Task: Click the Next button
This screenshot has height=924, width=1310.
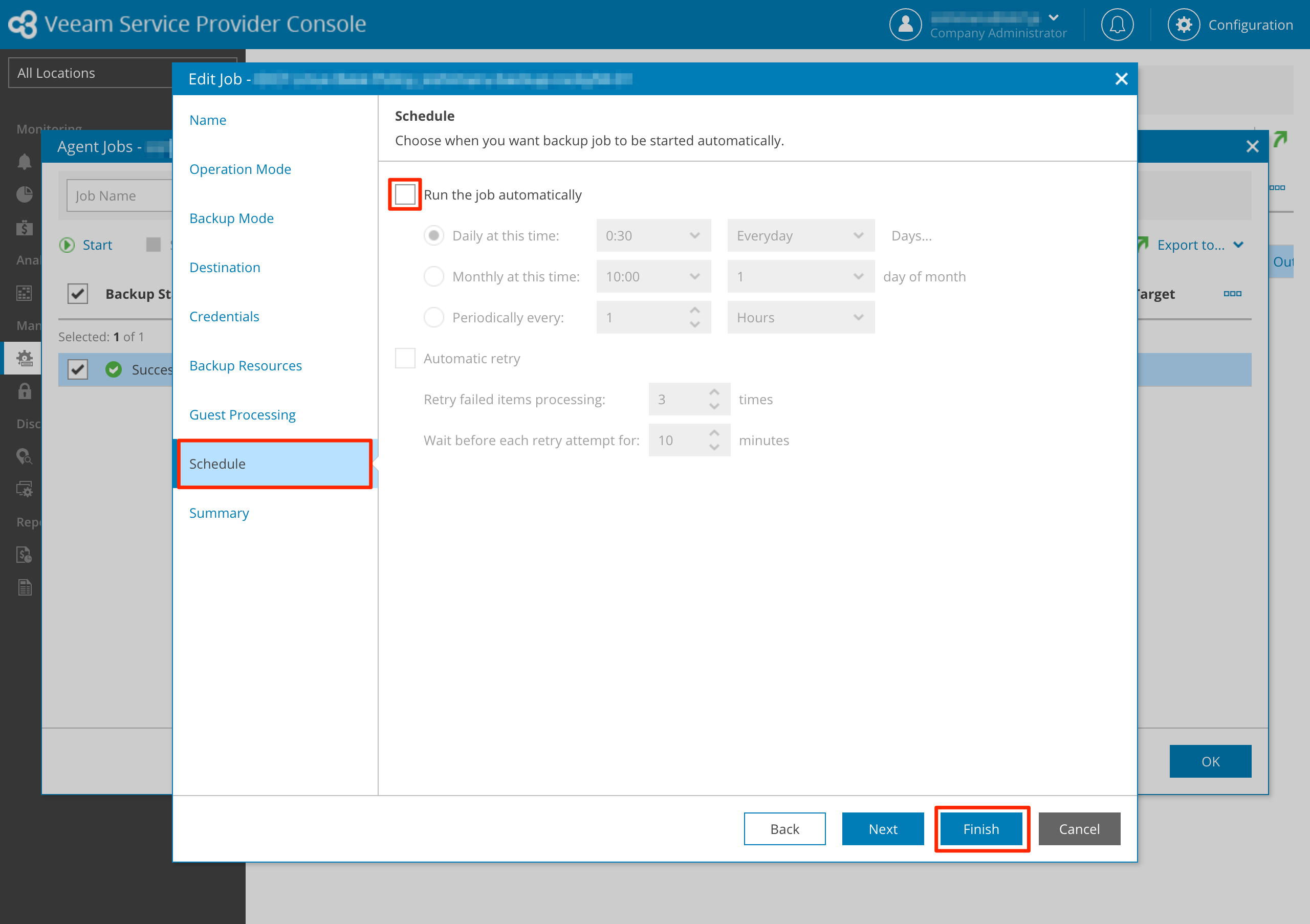Action: point(883,829)
